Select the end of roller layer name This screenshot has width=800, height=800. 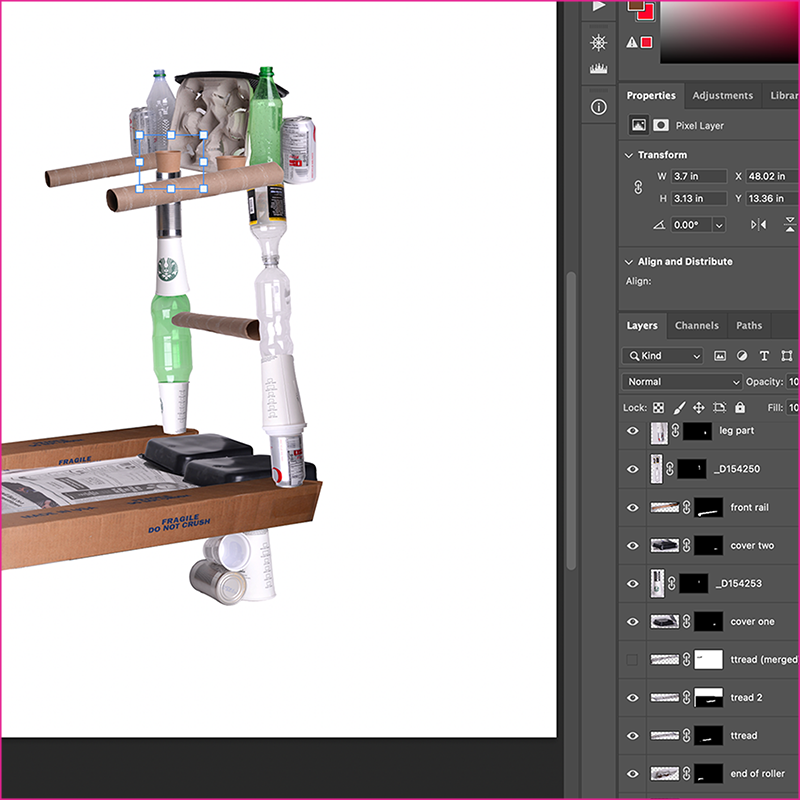pyautogui.click(x=757, y=773)
